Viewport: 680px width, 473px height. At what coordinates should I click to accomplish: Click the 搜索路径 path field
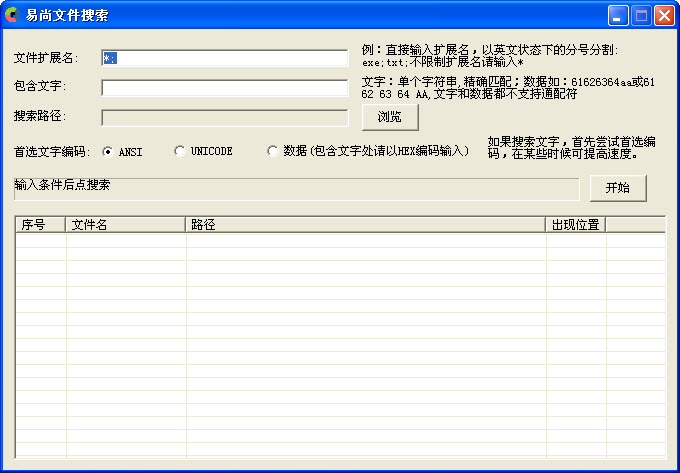coord(224,117)
